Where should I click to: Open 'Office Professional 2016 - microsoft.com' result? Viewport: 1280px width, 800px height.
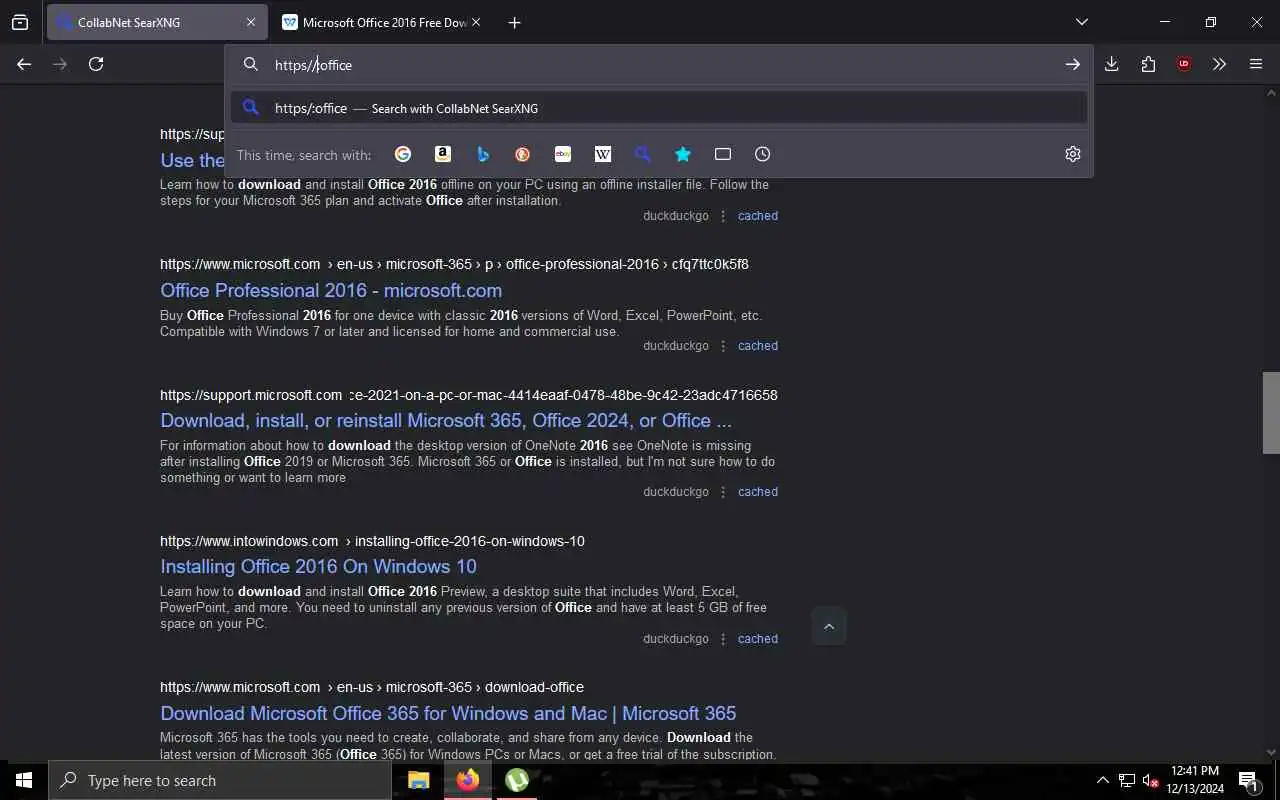[x=331, y=290]
